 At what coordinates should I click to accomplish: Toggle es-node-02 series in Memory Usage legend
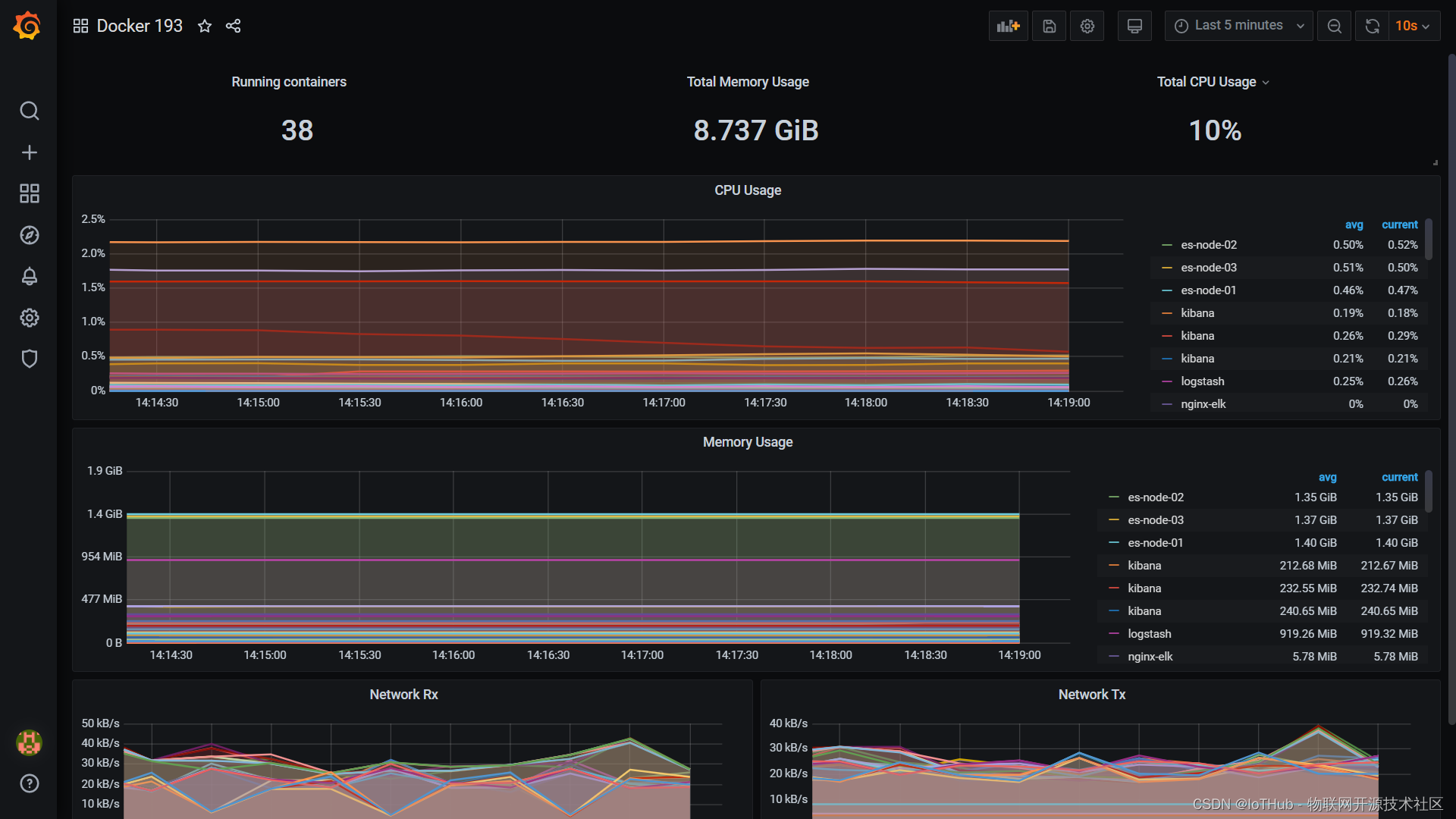[x=1156, y=497]
